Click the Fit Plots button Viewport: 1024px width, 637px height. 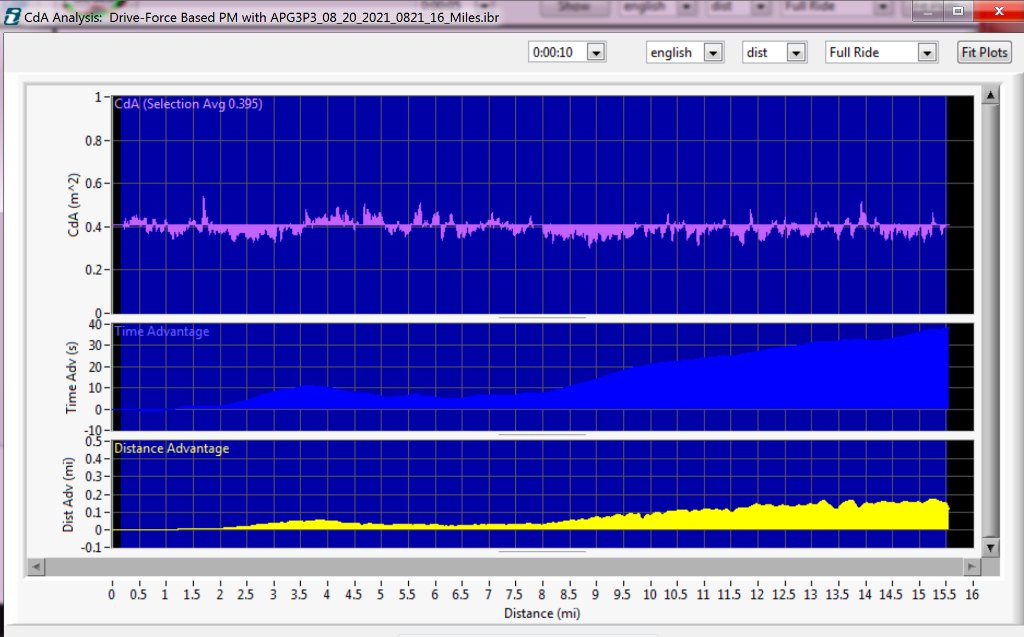point(984,52)
